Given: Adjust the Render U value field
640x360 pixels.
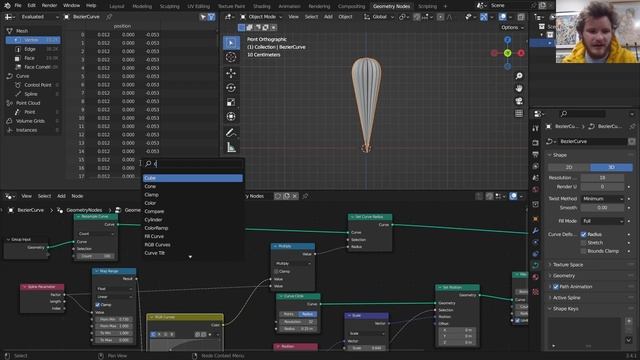Looking at the screenshot, I should click(602, 187).
